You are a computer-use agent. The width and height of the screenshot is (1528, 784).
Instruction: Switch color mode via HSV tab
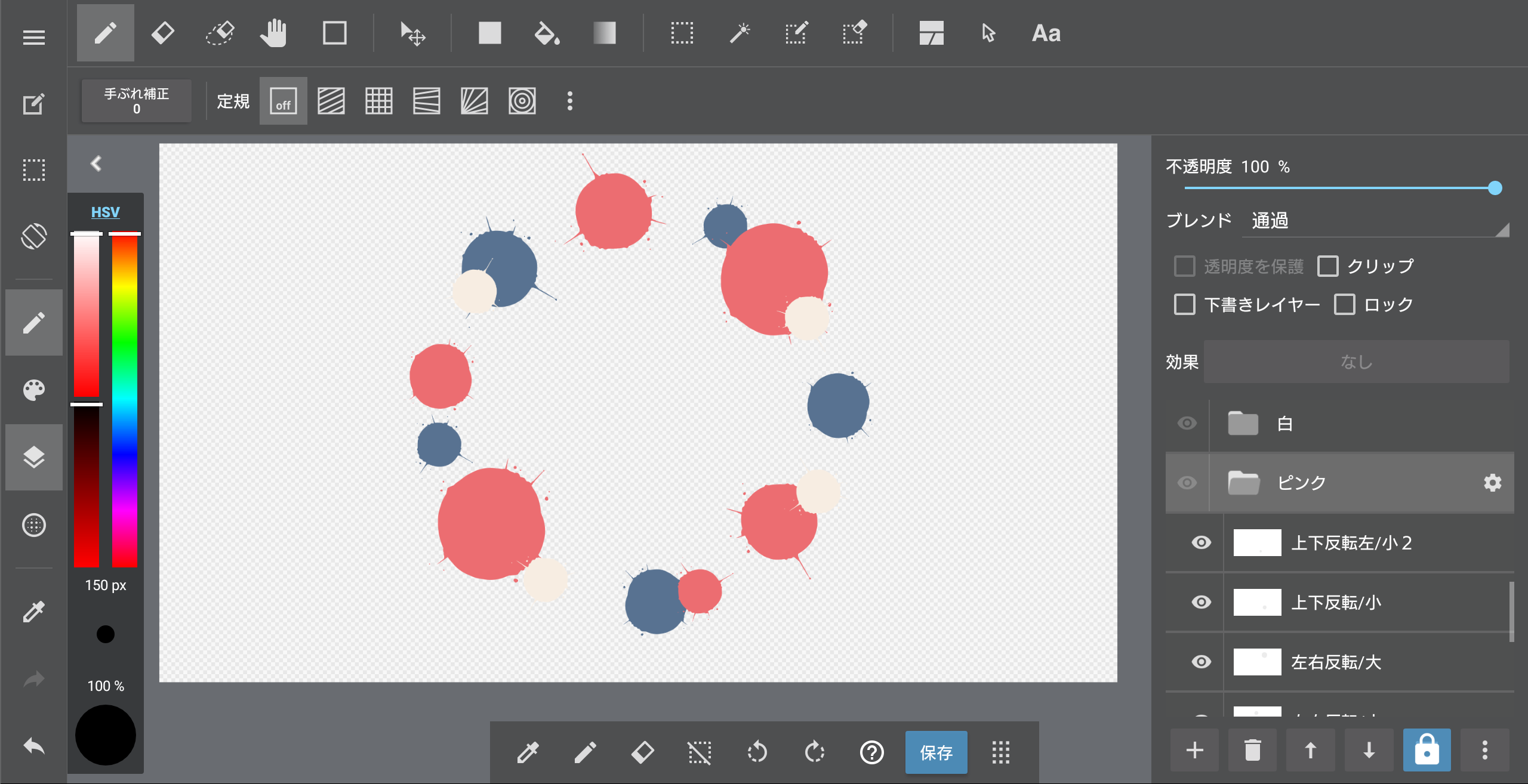point(105,212)
